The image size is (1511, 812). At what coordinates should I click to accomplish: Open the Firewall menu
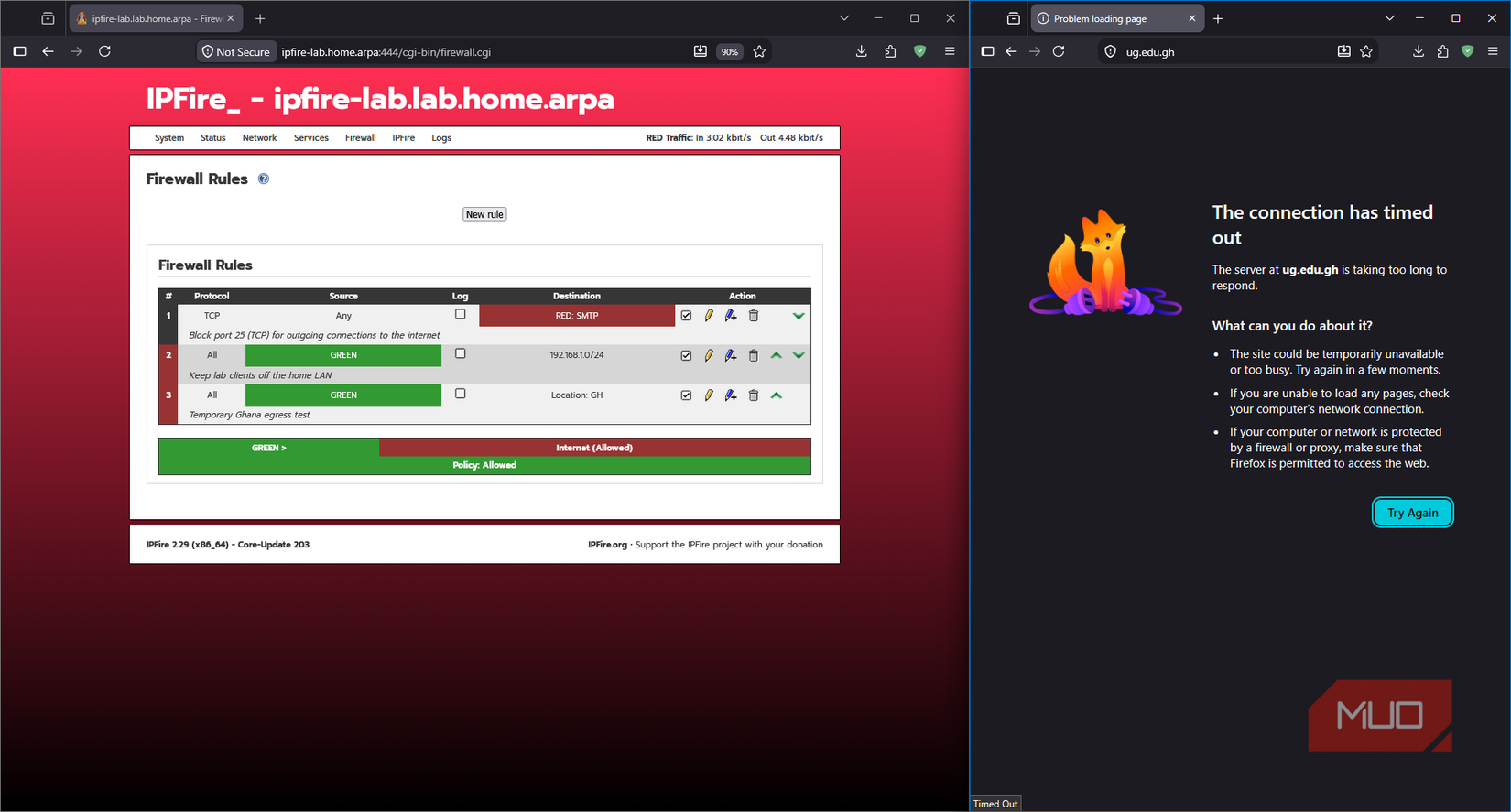click(x=360, y=138)
